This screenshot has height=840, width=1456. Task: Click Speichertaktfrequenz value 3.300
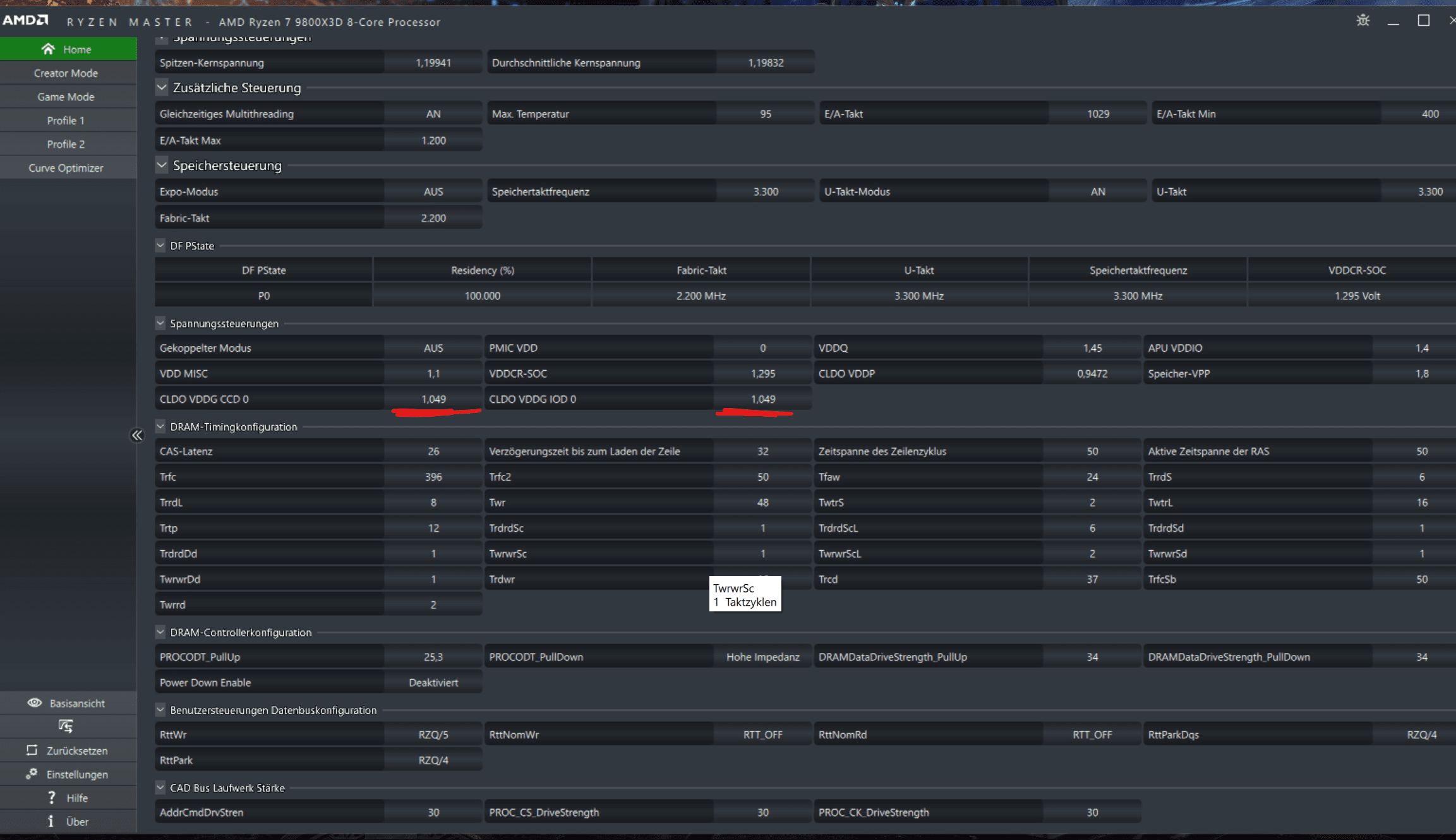pyautogui.click(x=766, y=191)
